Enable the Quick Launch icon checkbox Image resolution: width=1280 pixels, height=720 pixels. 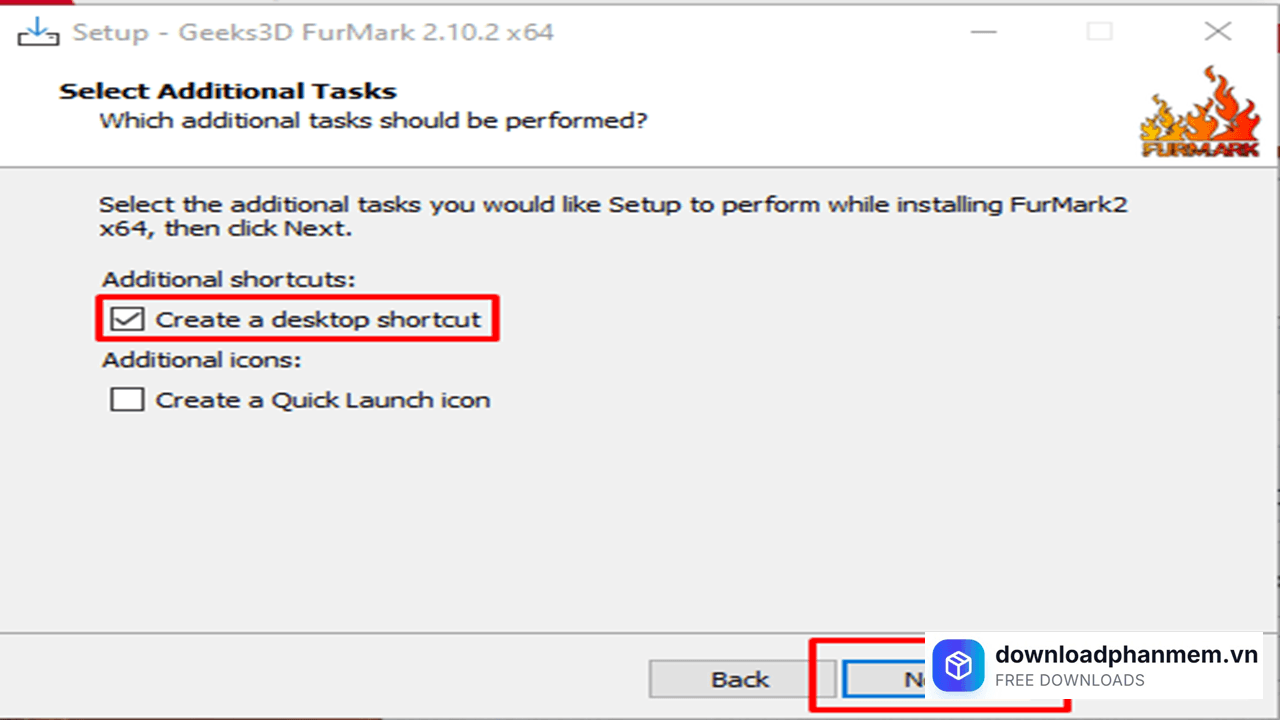127,400
